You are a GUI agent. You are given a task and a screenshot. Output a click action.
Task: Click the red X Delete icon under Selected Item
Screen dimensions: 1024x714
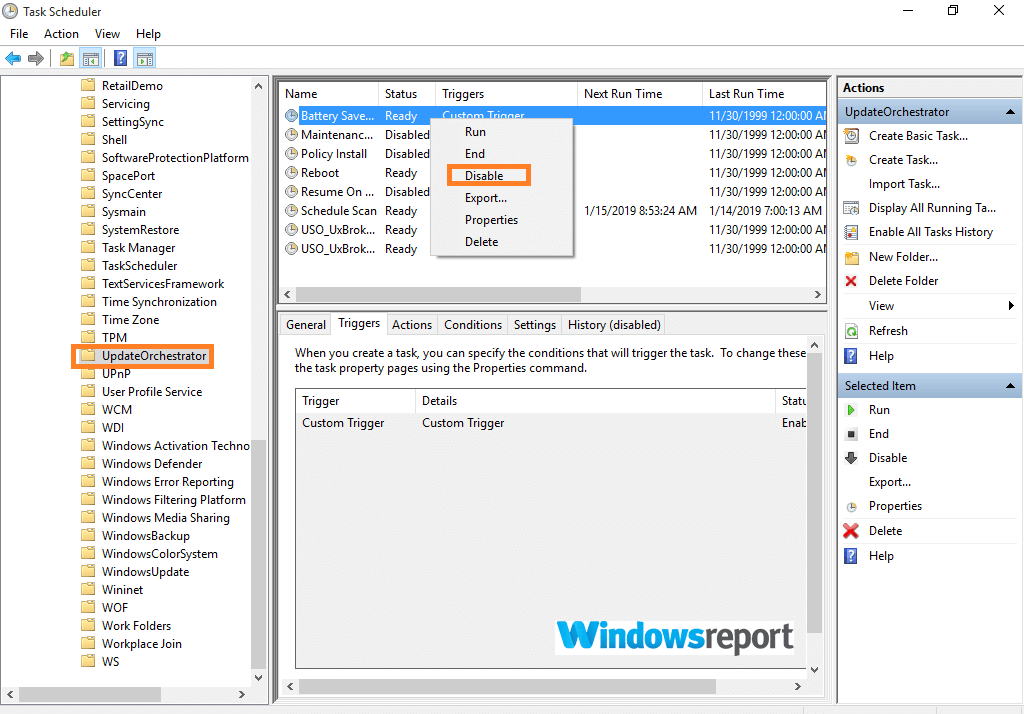[x=851, y=531]
